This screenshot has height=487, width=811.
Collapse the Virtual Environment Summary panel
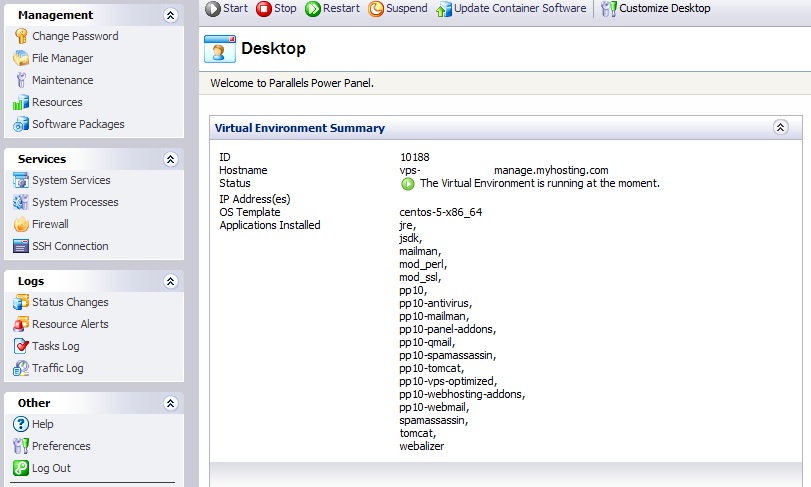point(780,127)
